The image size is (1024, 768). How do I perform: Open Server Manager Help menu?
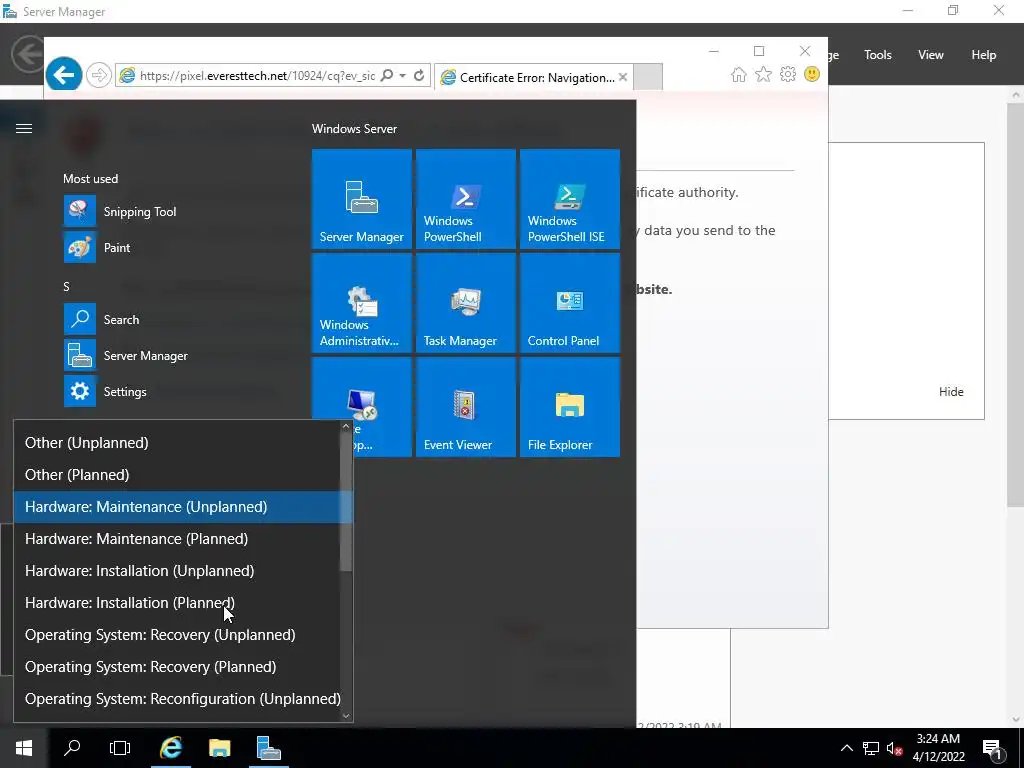click(x=984, y=55)
